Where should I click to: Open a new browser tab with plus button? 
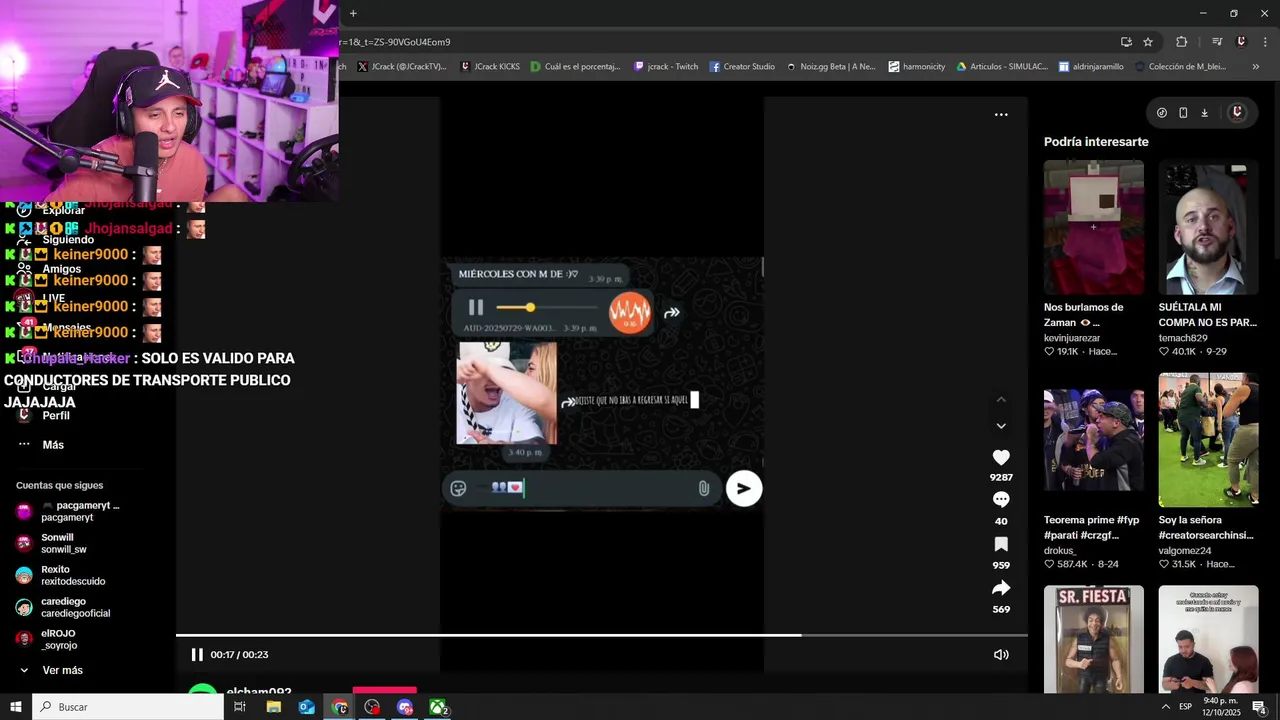(353, 13)
